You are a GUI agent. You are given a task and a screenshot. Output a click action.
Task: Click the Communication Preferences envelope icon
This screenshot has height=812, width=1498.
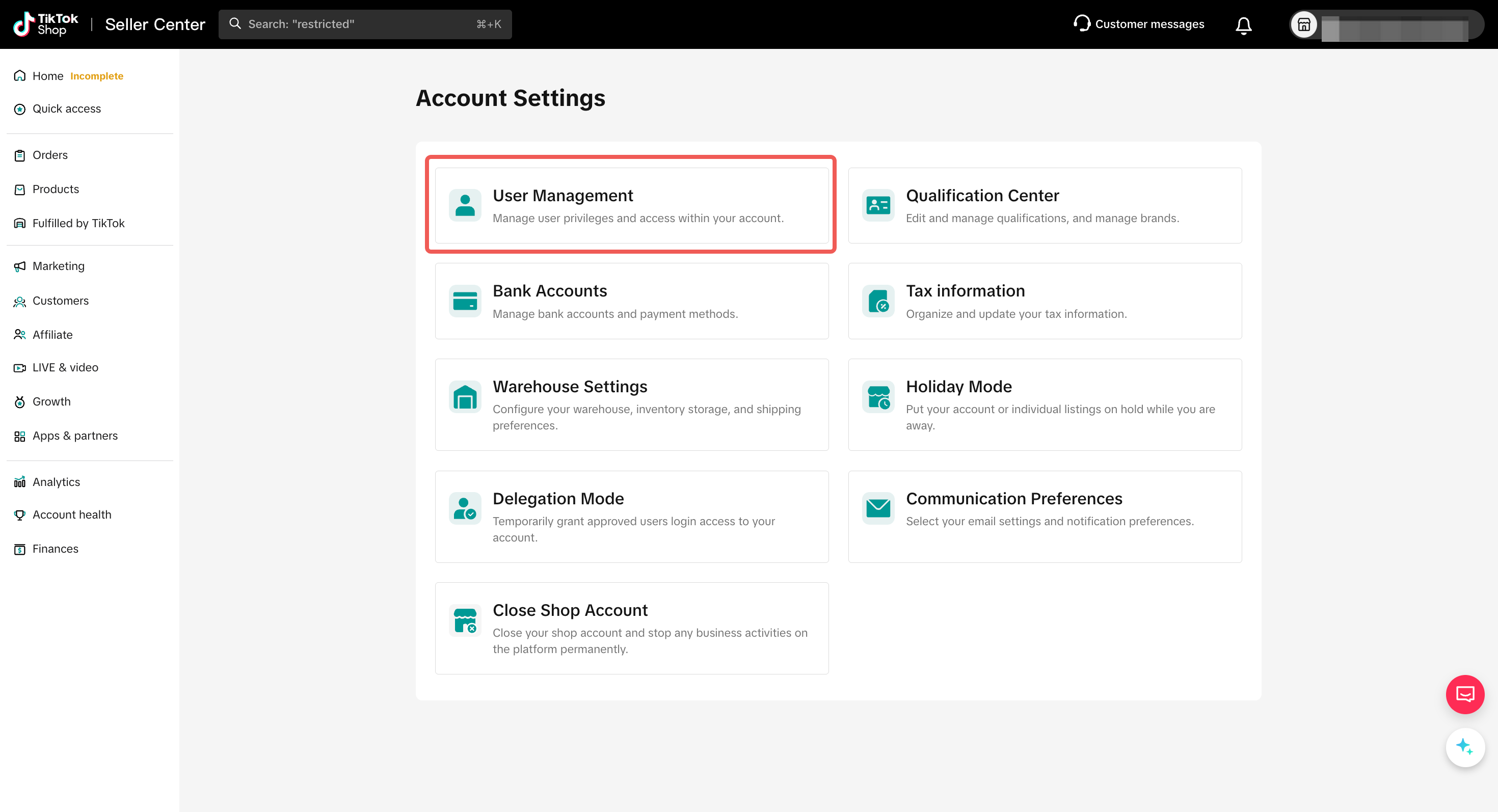coord(878,508)
